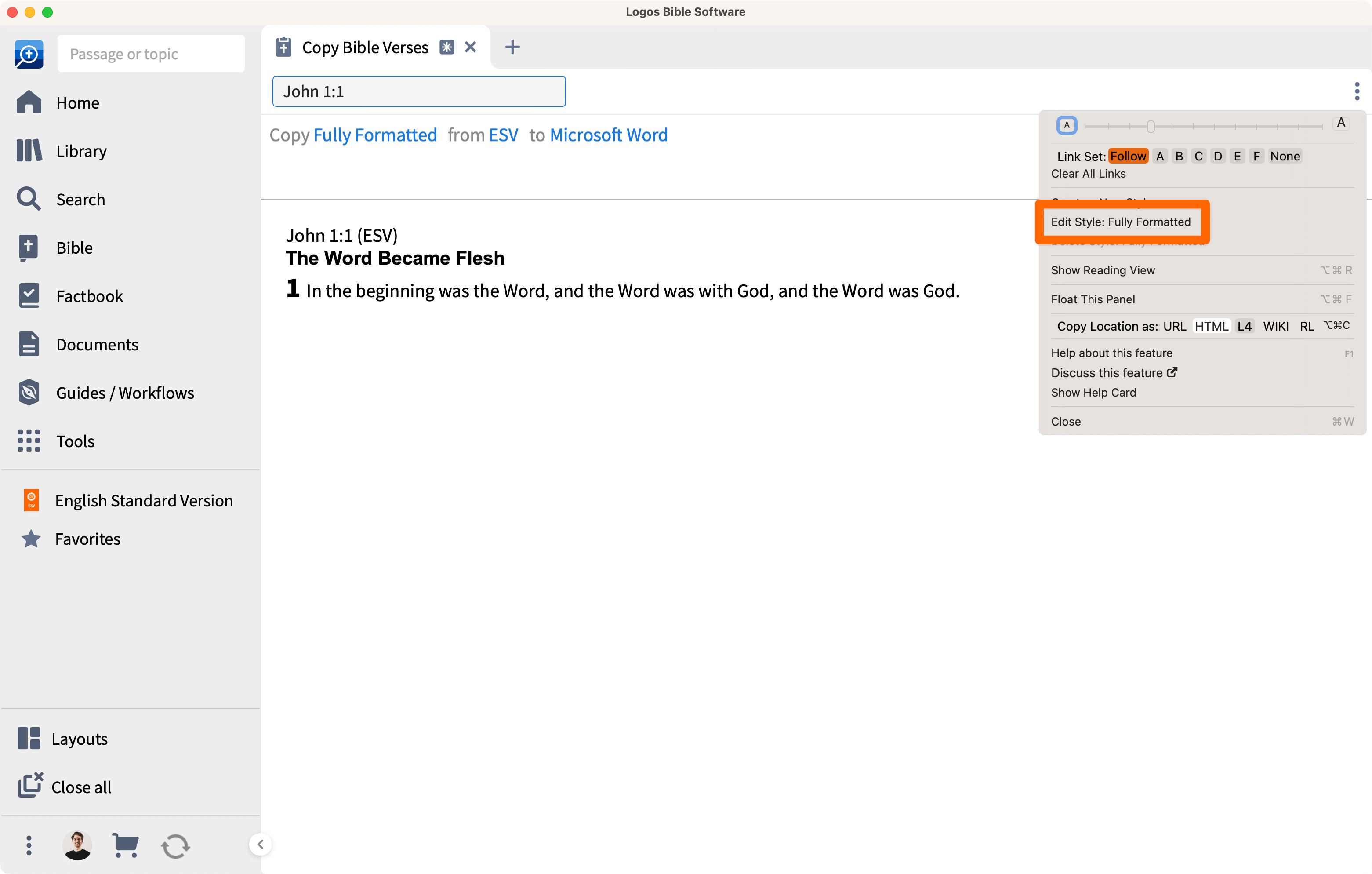Select Link Set F

(1256, 156)
